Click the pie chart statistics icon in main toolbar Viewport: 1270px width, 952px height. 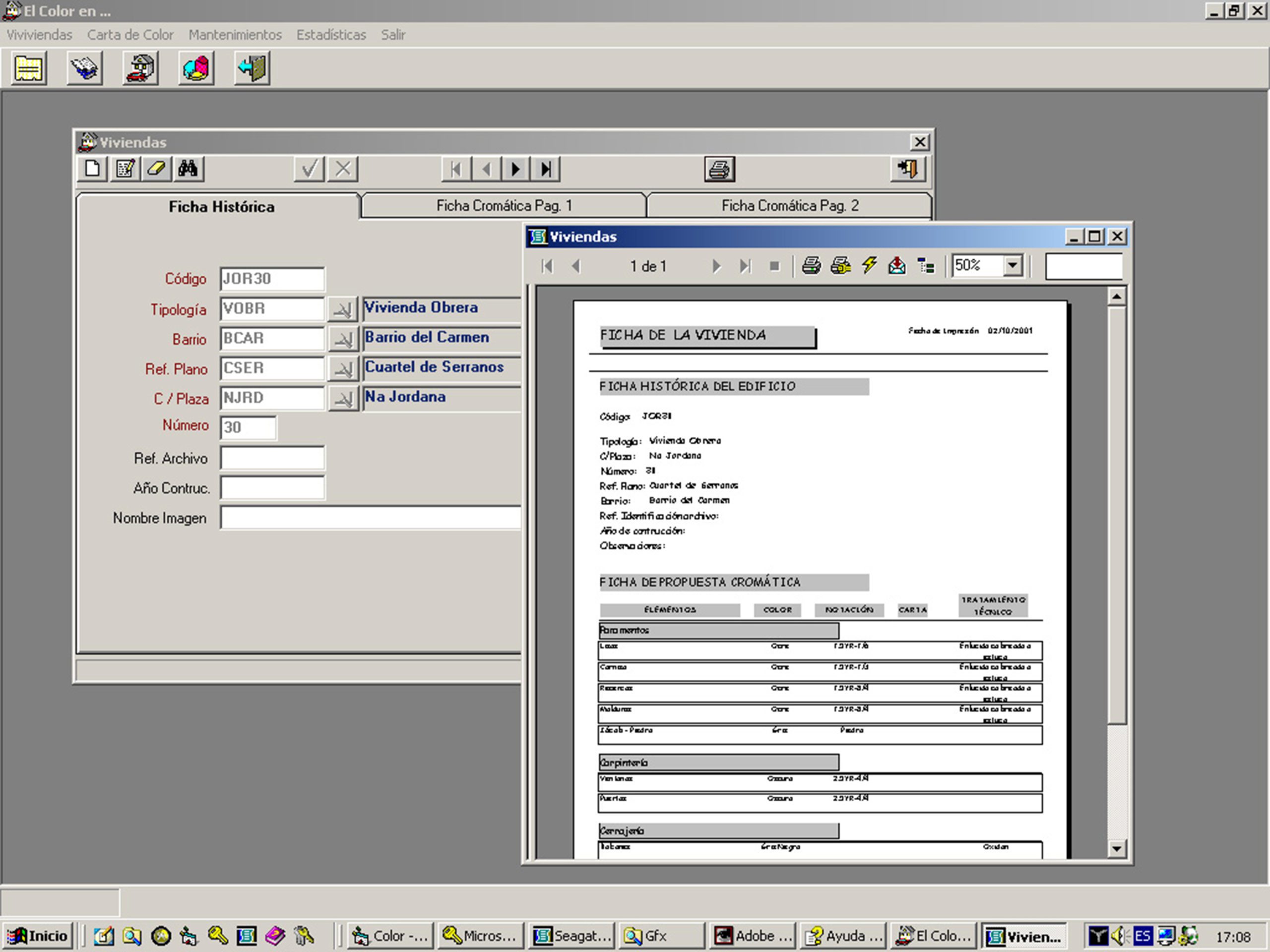pos(196,69)
